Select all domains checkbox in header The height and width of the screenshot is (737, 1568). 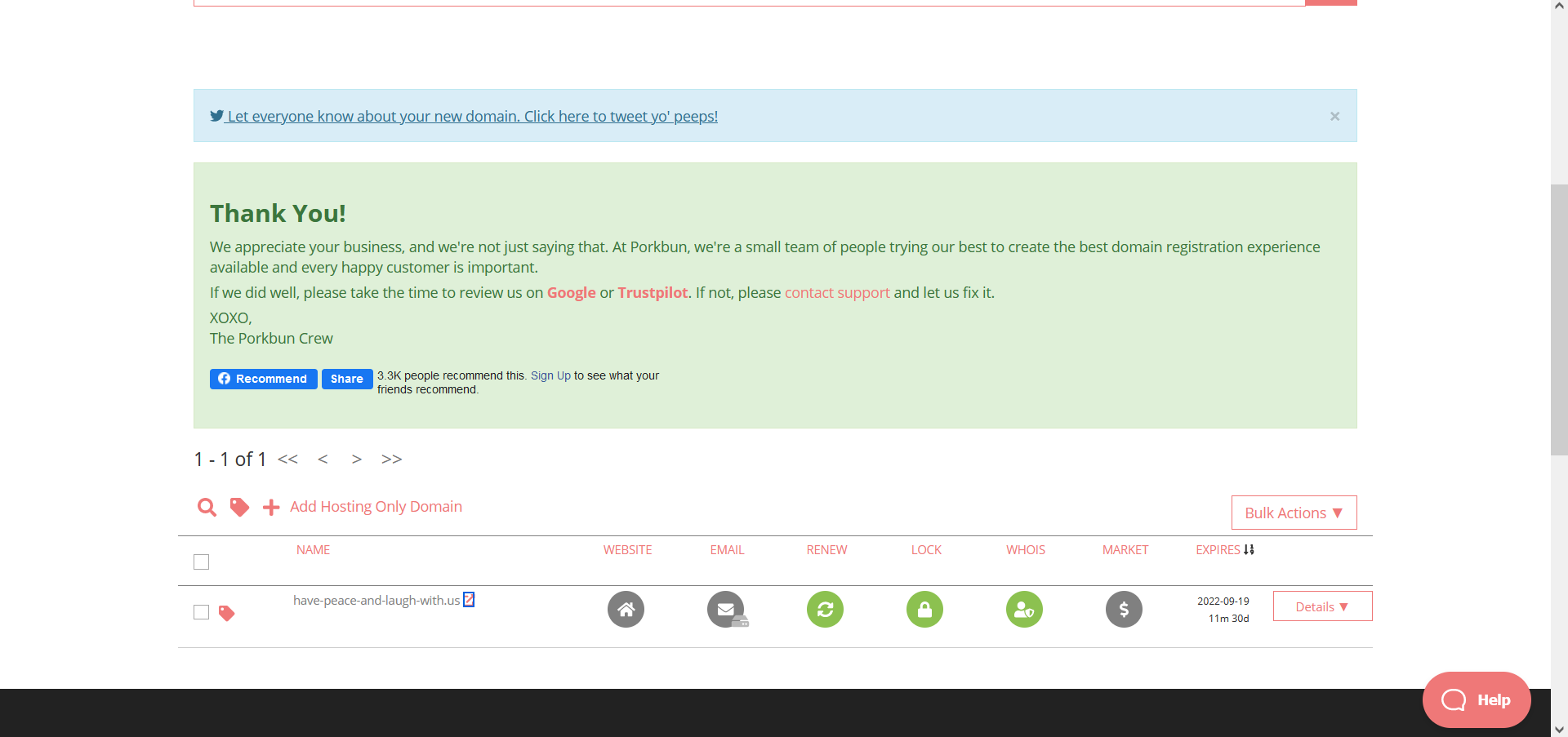coord(202,562)
